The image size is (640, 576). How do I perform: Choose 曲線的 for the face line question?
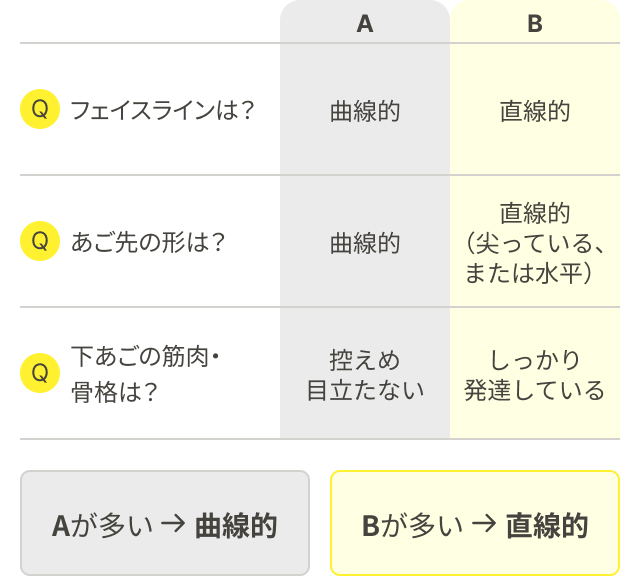[365, 111]
